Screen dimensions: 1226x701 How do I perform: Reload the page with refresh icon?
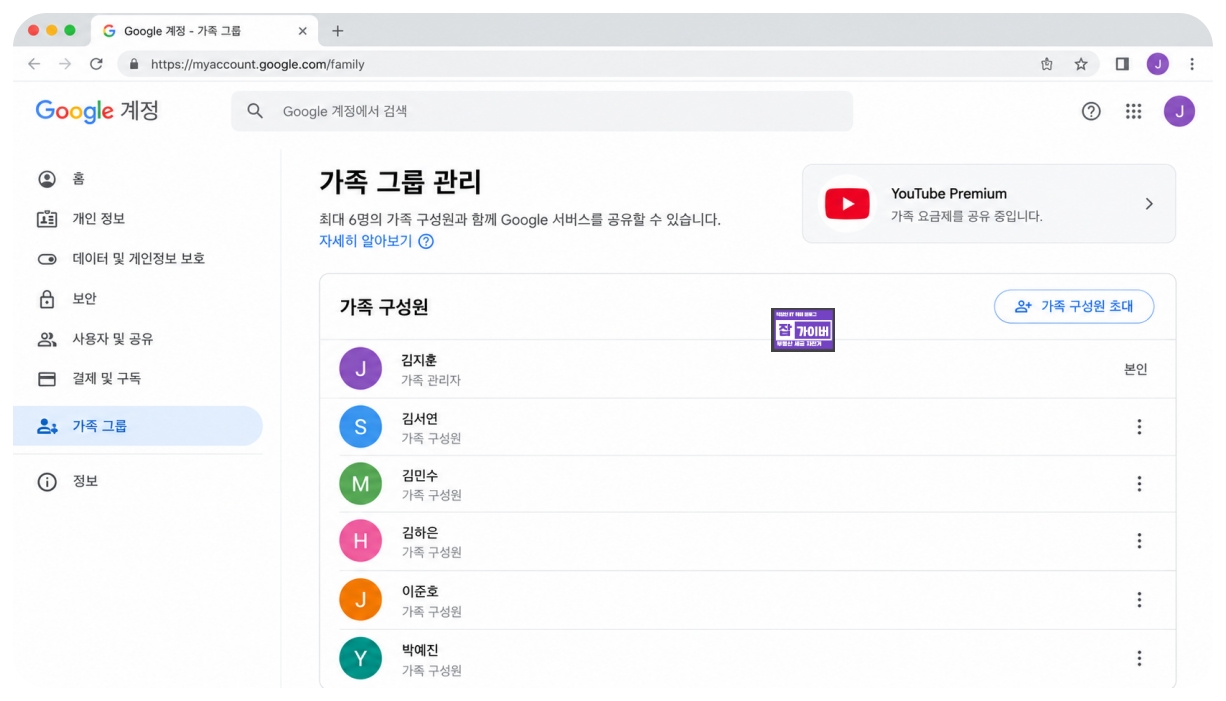[x=96, y=64]
